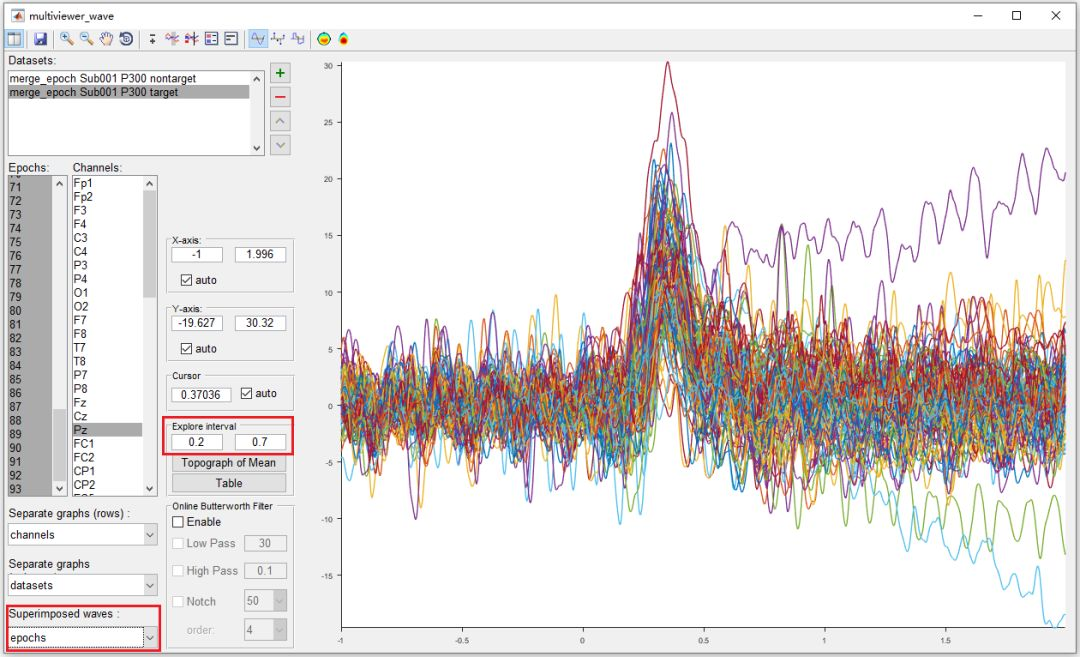Click the Channels list scrollbar thumb
The width and height of the screenshot is (1080, 657).
click(x=149, y=244)
